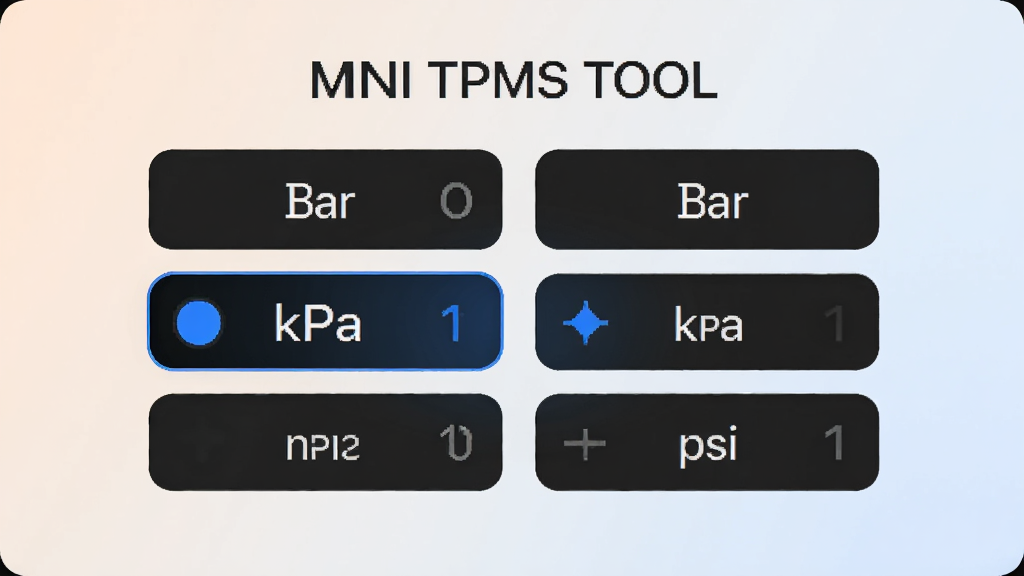The width and height of the screenshot is (1024, 576).
Task: Click the highlighted kPa option with blue circle
Action: (325, 321)
